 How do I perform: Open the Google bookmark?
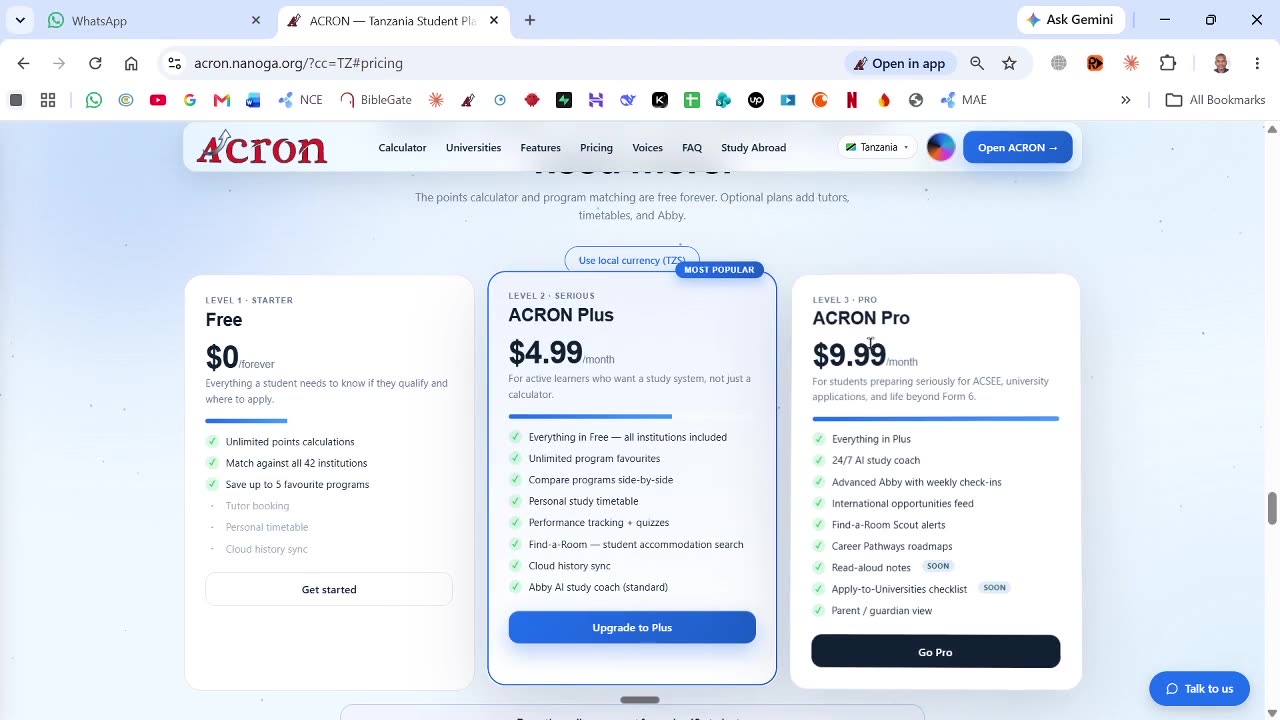tap(190, 100)
